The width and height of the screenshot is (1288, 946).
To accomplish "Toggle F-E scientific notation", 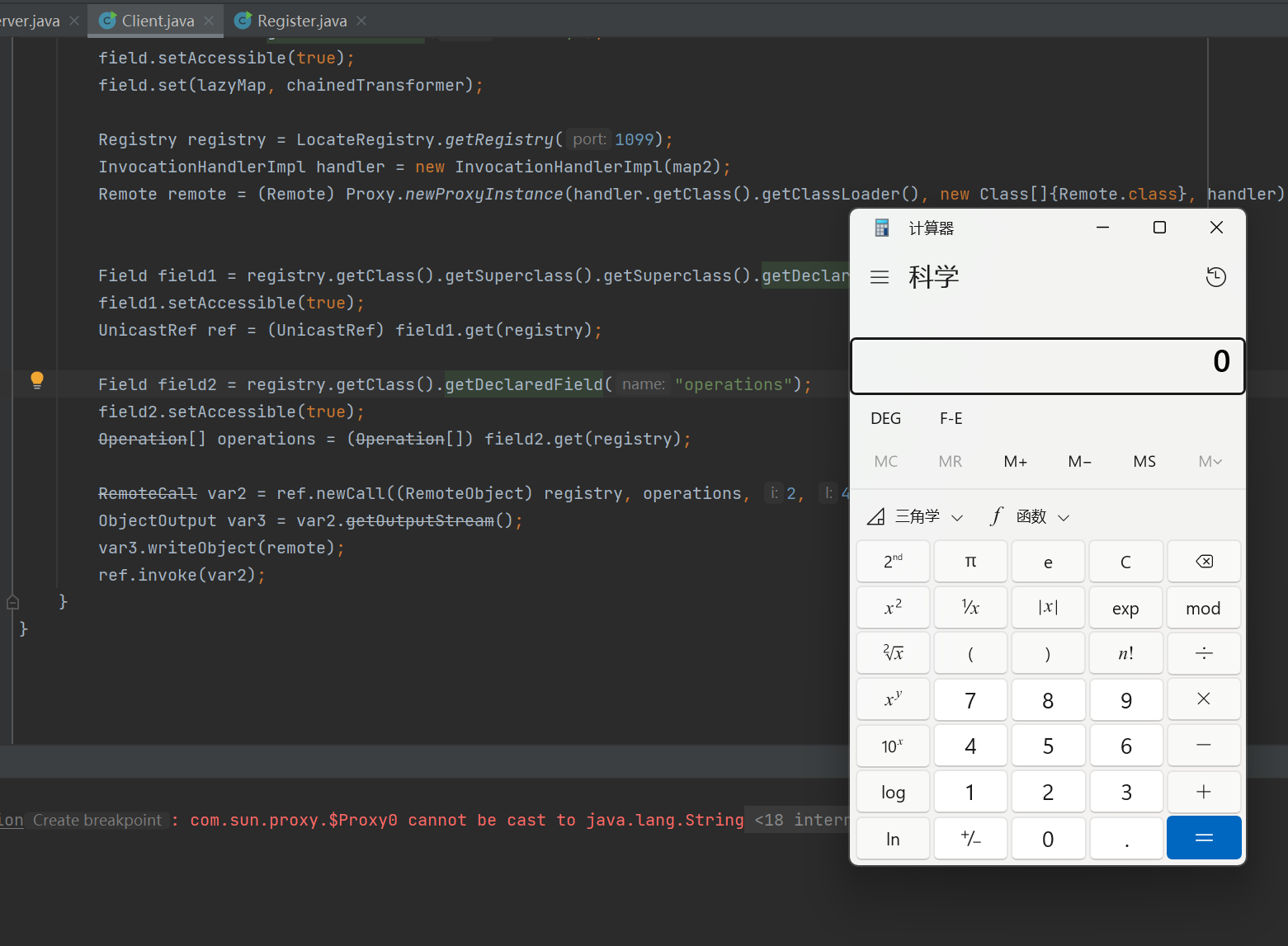I will (951, 418).
